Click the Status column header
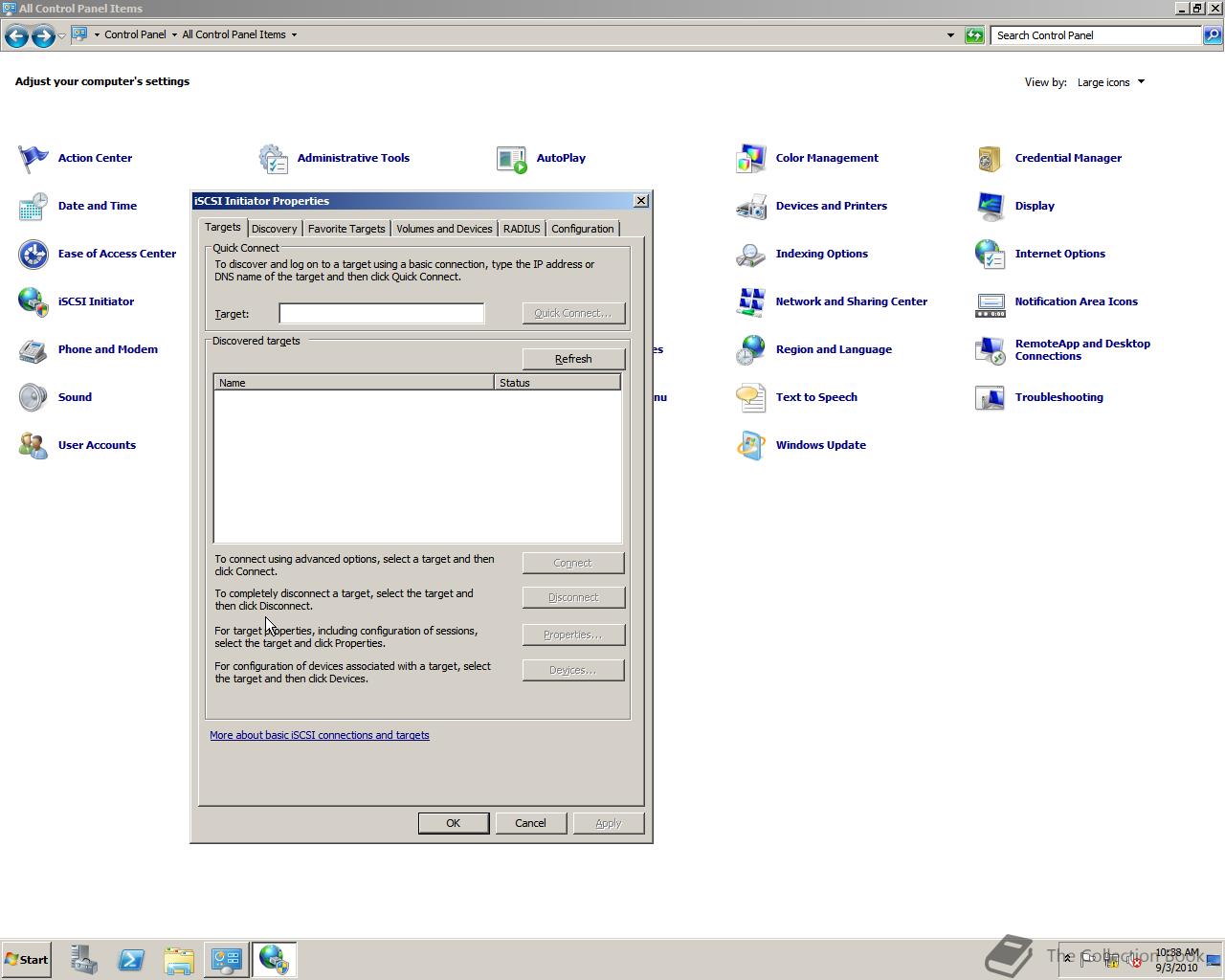 [557, 383]
